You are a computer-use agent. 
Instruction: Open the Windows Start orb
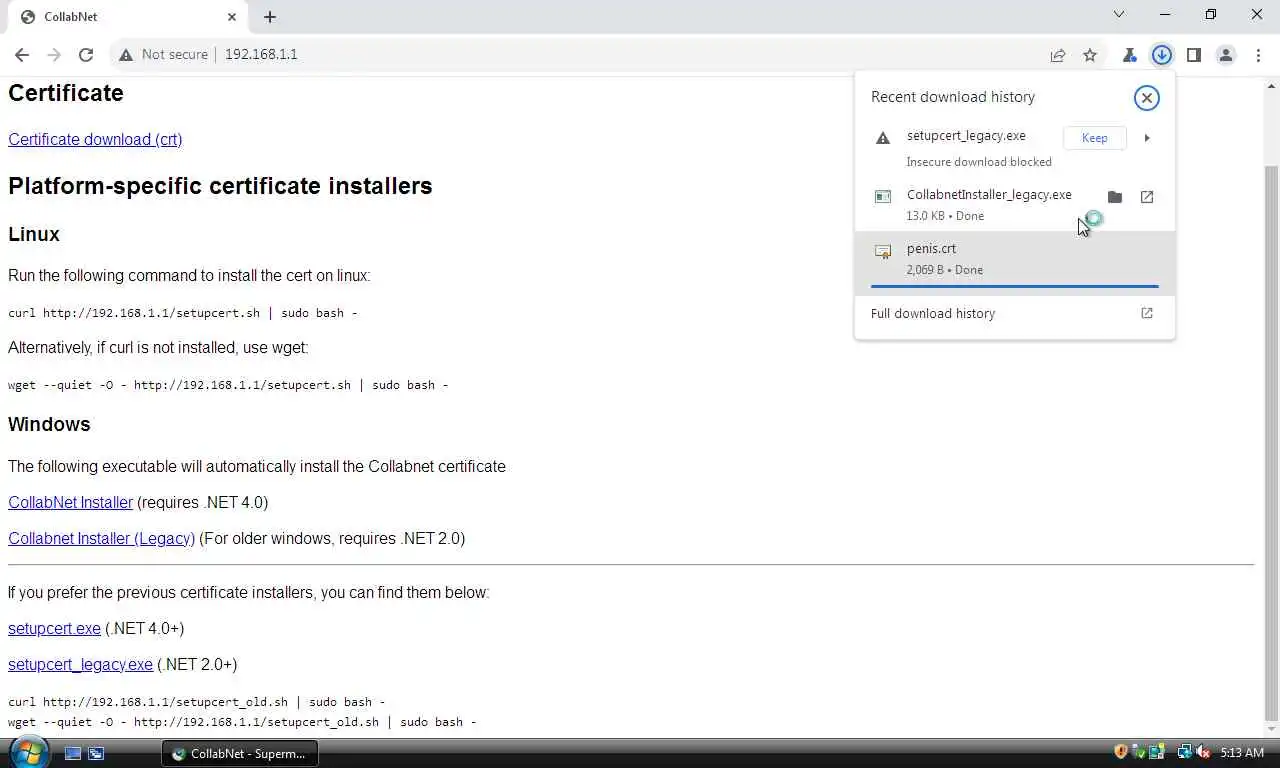28,752
